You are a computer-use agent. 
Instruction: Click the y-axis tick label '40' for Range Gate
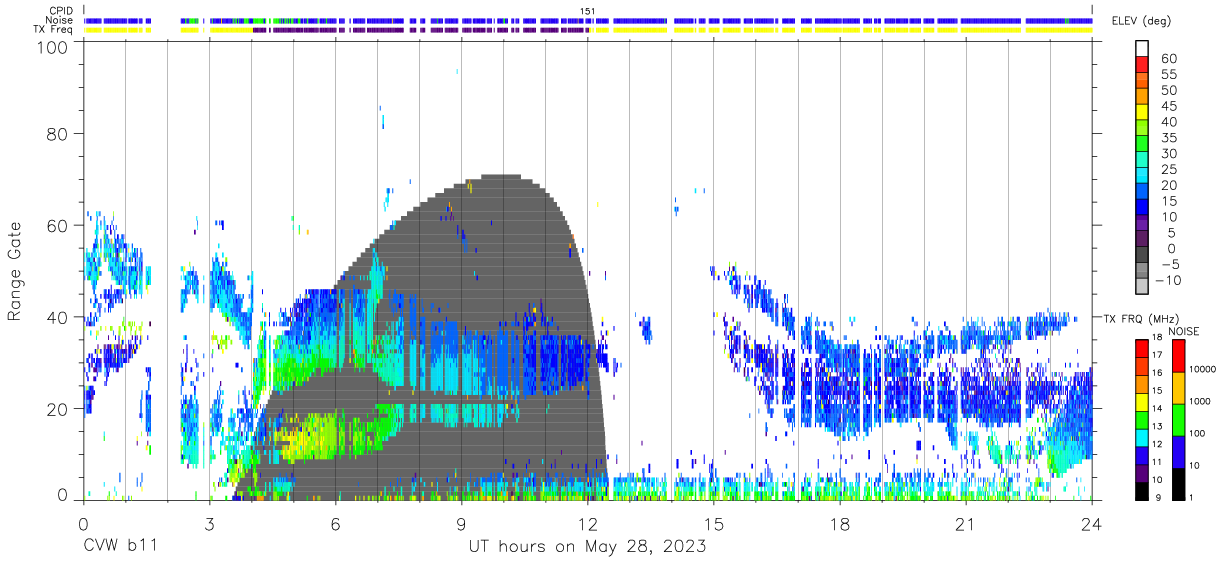[58, 317]
